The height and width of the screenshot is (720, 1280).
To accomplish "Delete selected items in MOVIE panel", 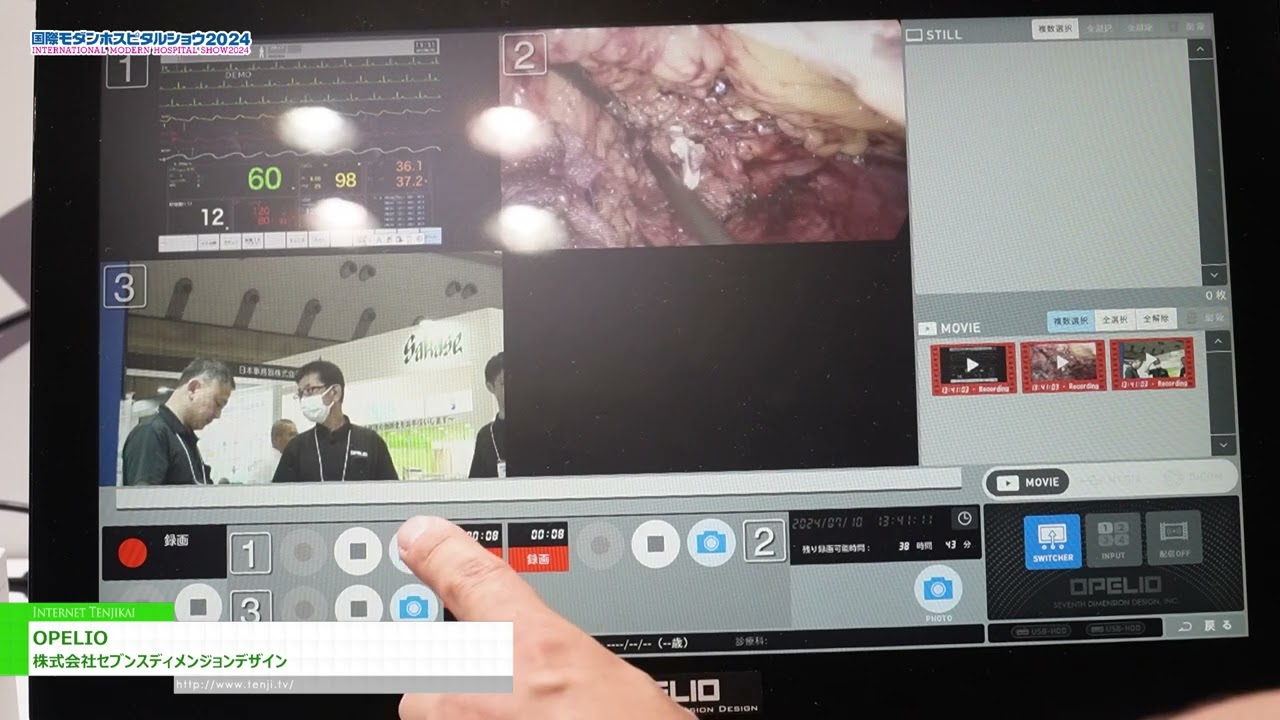I will point(1205,318).
